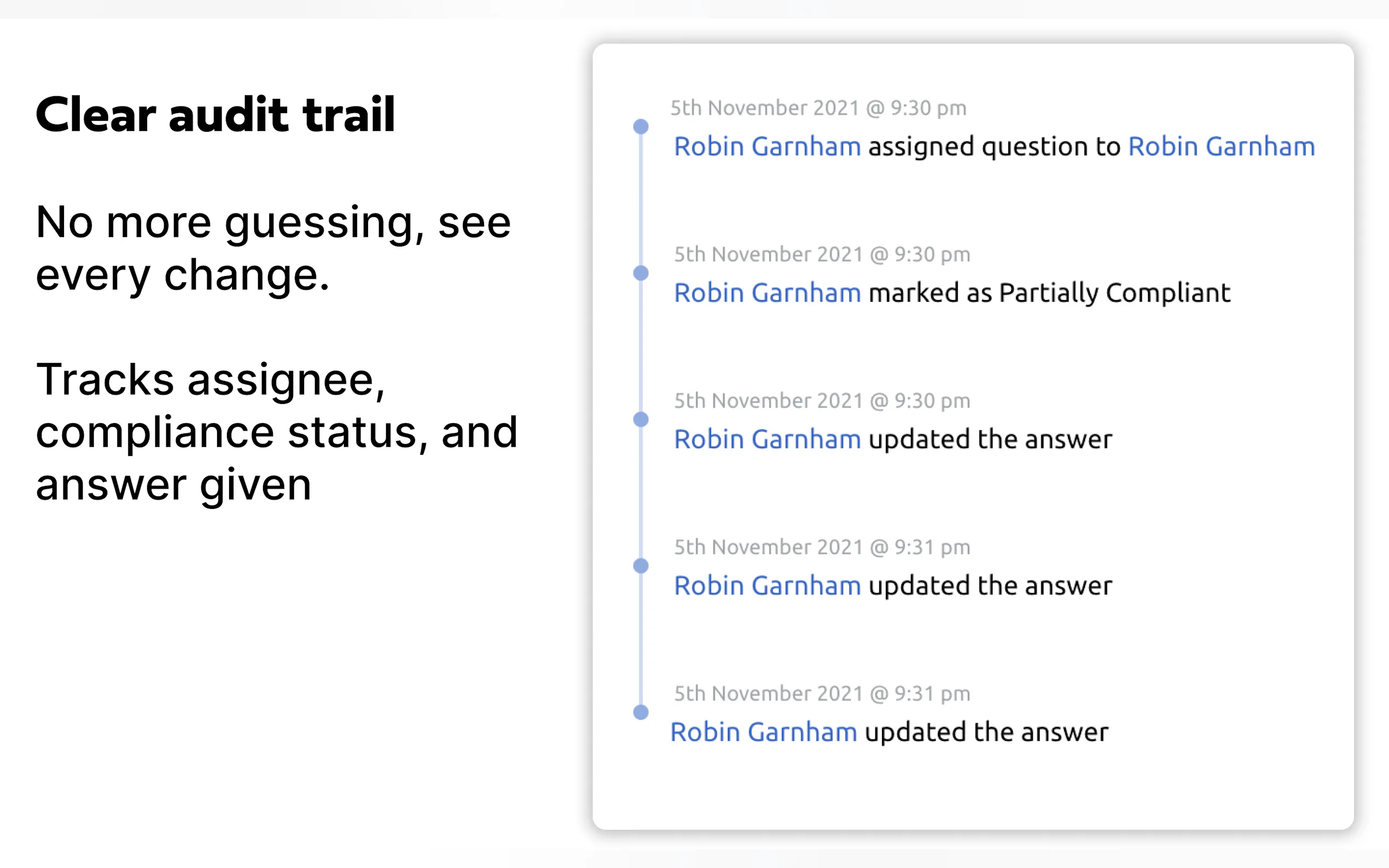Select the 9:30 pm timestamp above 'updated the answer'
Viewport: 1389px width, 868px height.
point(822,401)
